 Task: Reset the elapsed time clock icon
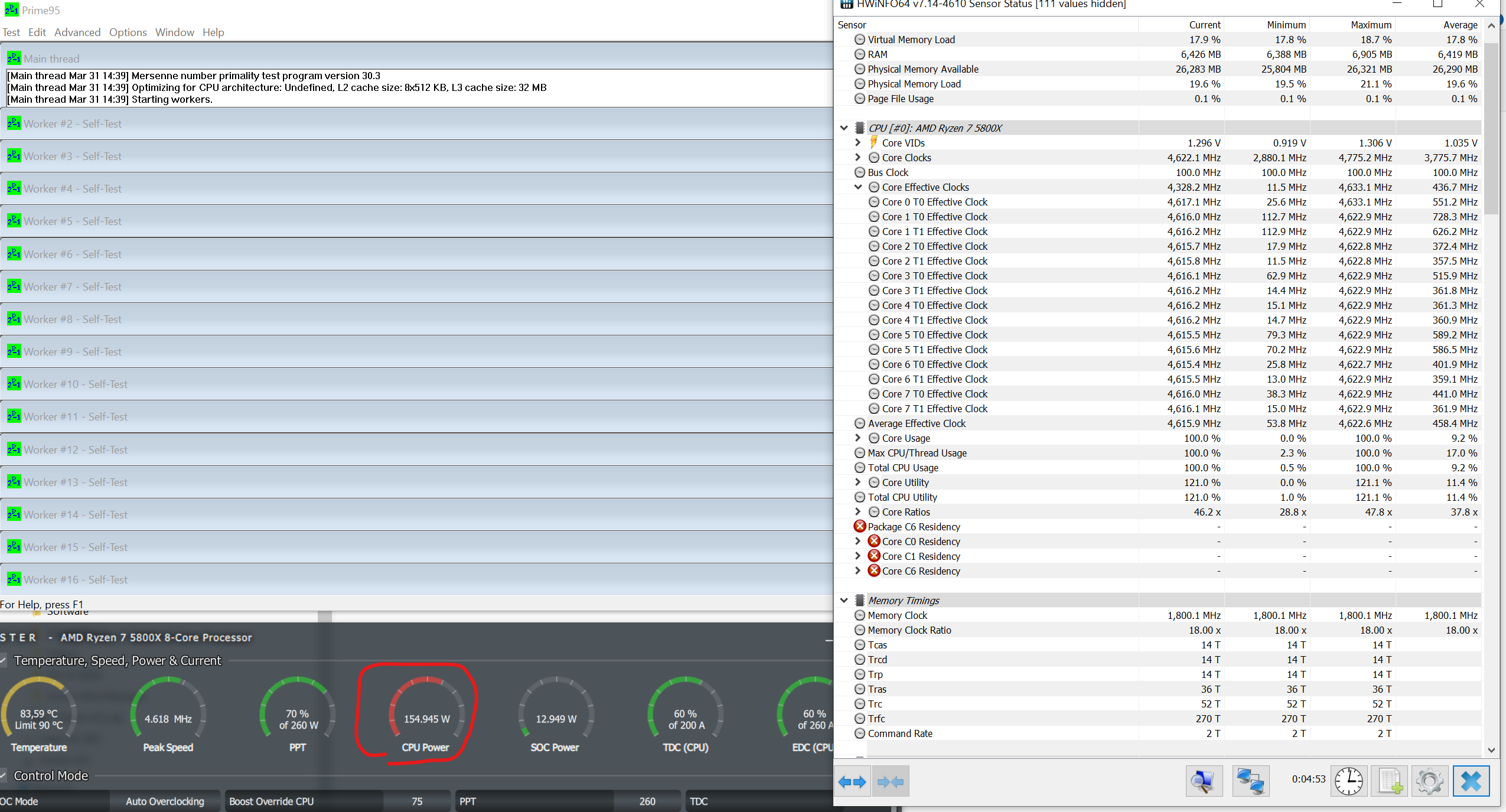[1349, 781]
